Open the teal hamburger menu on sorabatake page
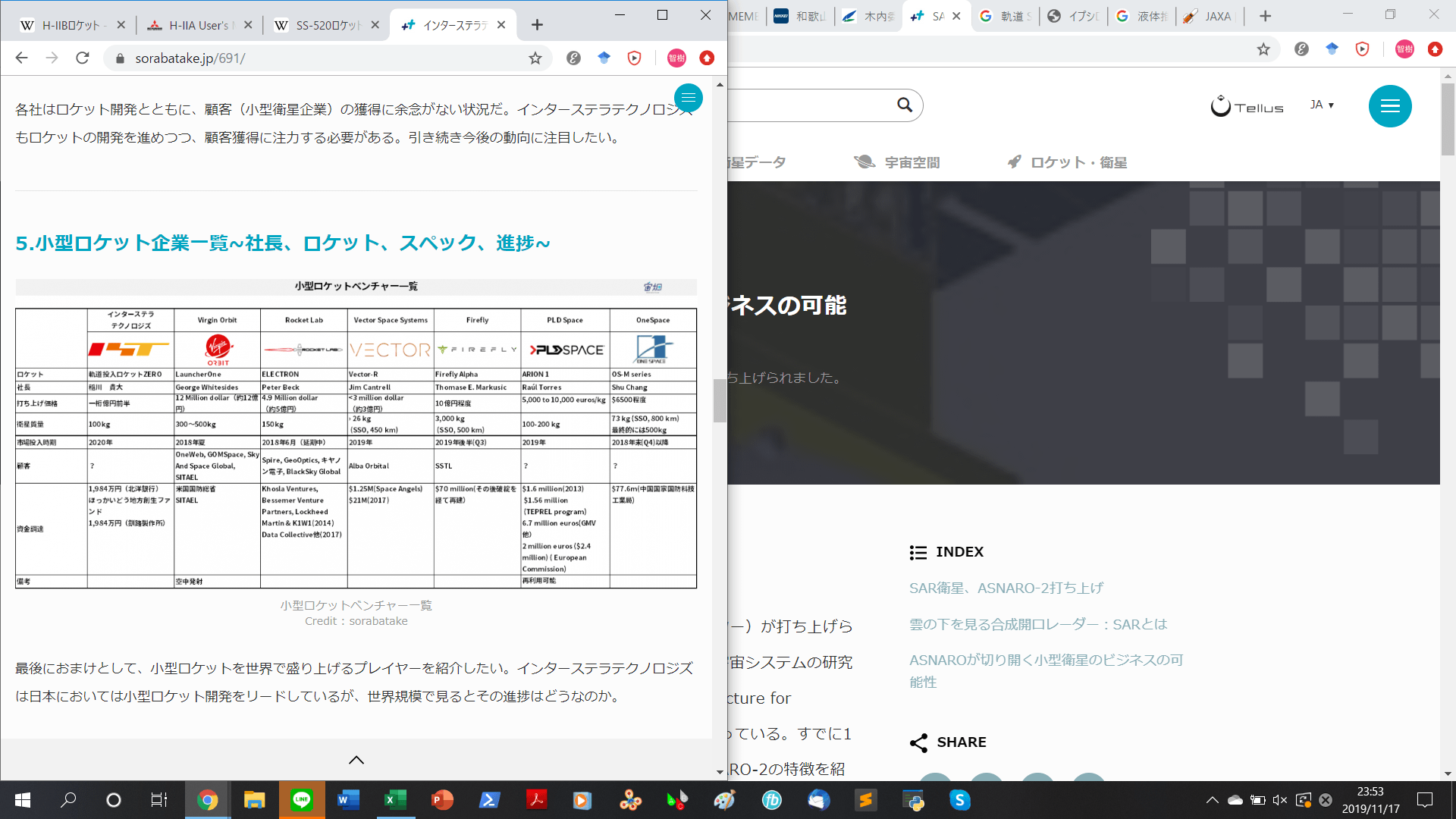The image size is (1456, 819). coord(689,98)
